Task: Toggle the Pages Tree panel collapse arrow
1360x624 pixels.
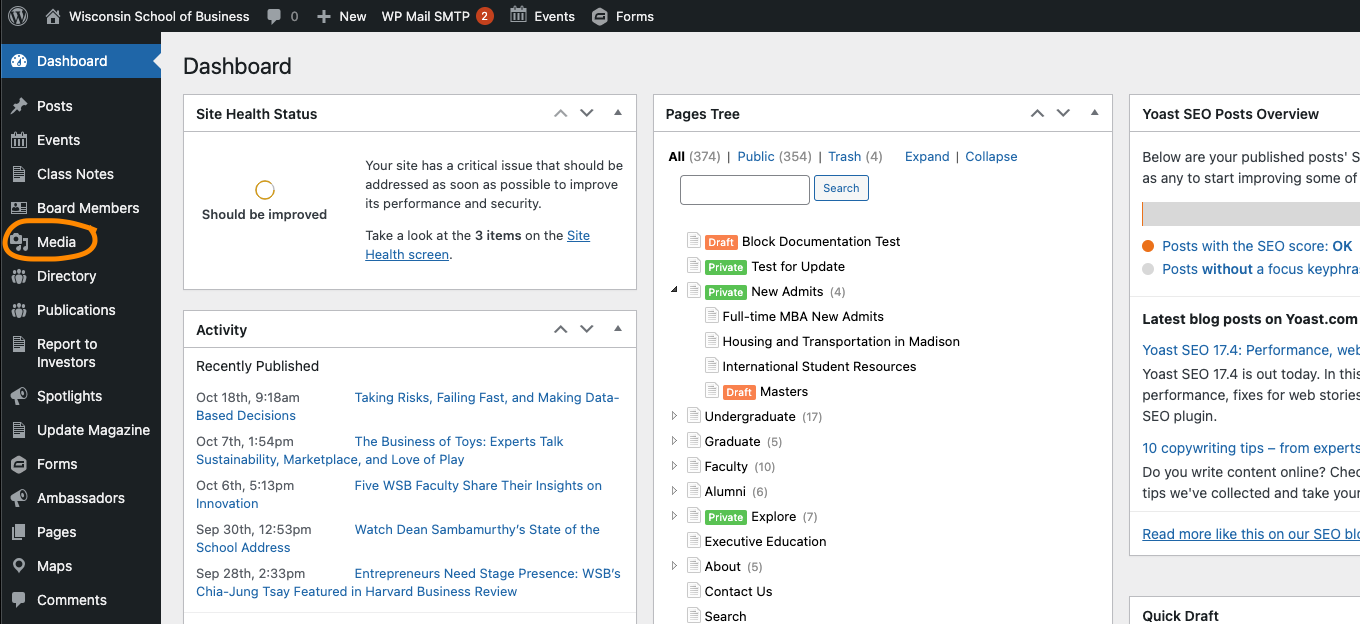Action: pos(1094,113)
